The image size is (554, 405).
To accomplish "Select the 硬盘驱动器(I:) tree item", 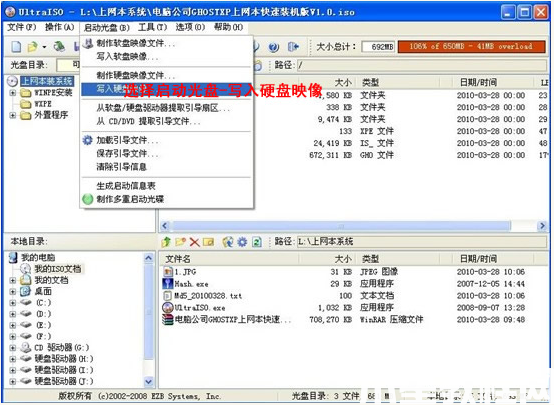I will [x=57, y=370].
